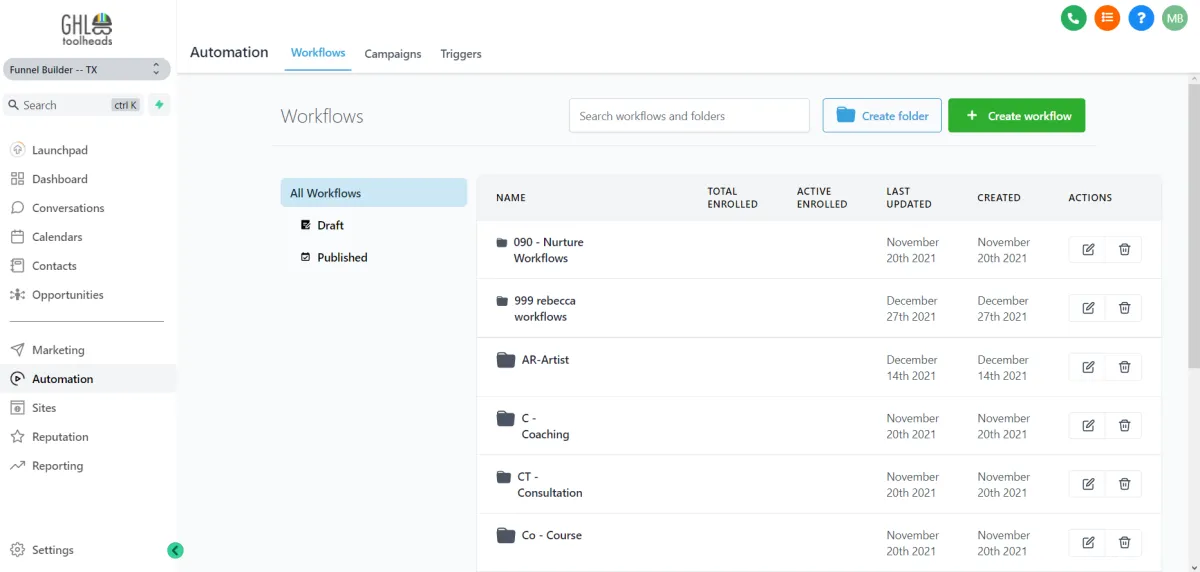1200x572 pixels.
Task: Switch to the Triggers tab
Action: click(460, 54)
